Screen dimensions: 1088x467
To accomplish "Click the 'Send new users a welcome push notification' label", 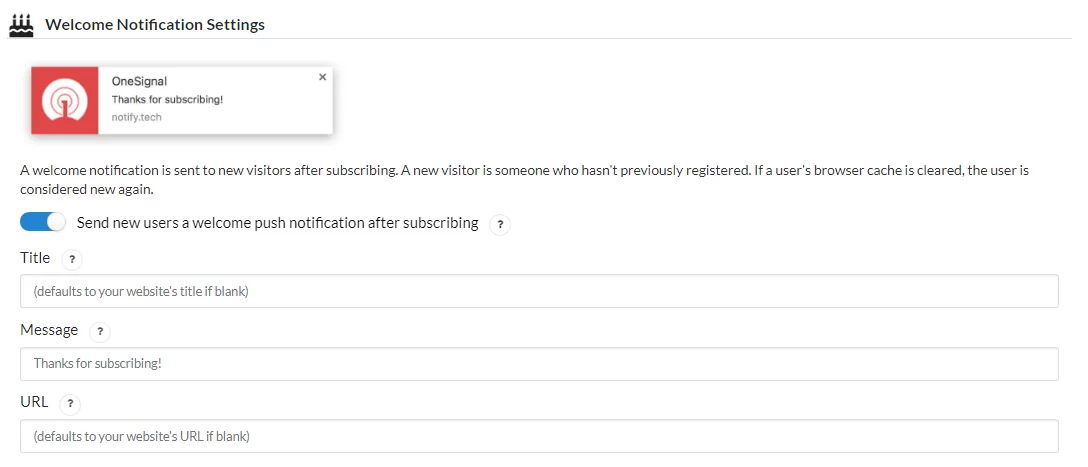I will 278,223.
